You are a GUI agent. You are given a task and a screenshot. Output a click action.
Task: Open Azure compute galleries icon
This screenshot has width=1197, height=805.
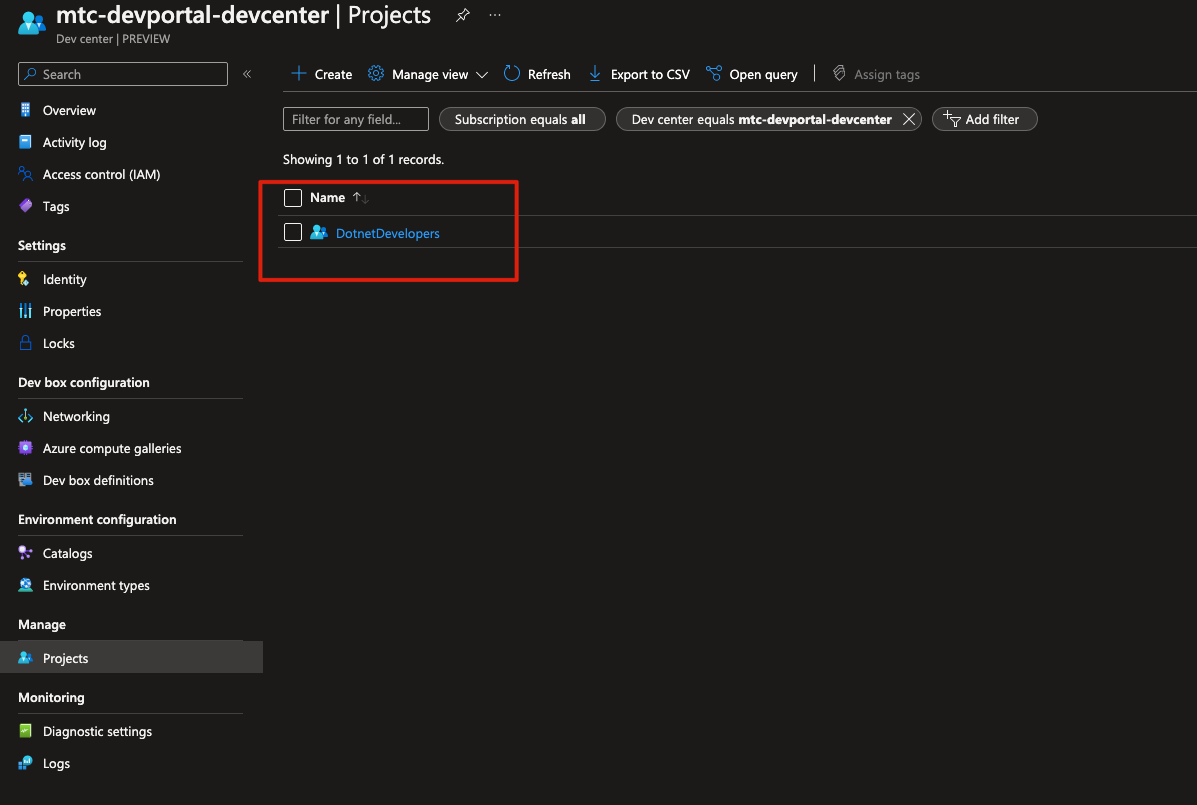(x=26, y=448)
